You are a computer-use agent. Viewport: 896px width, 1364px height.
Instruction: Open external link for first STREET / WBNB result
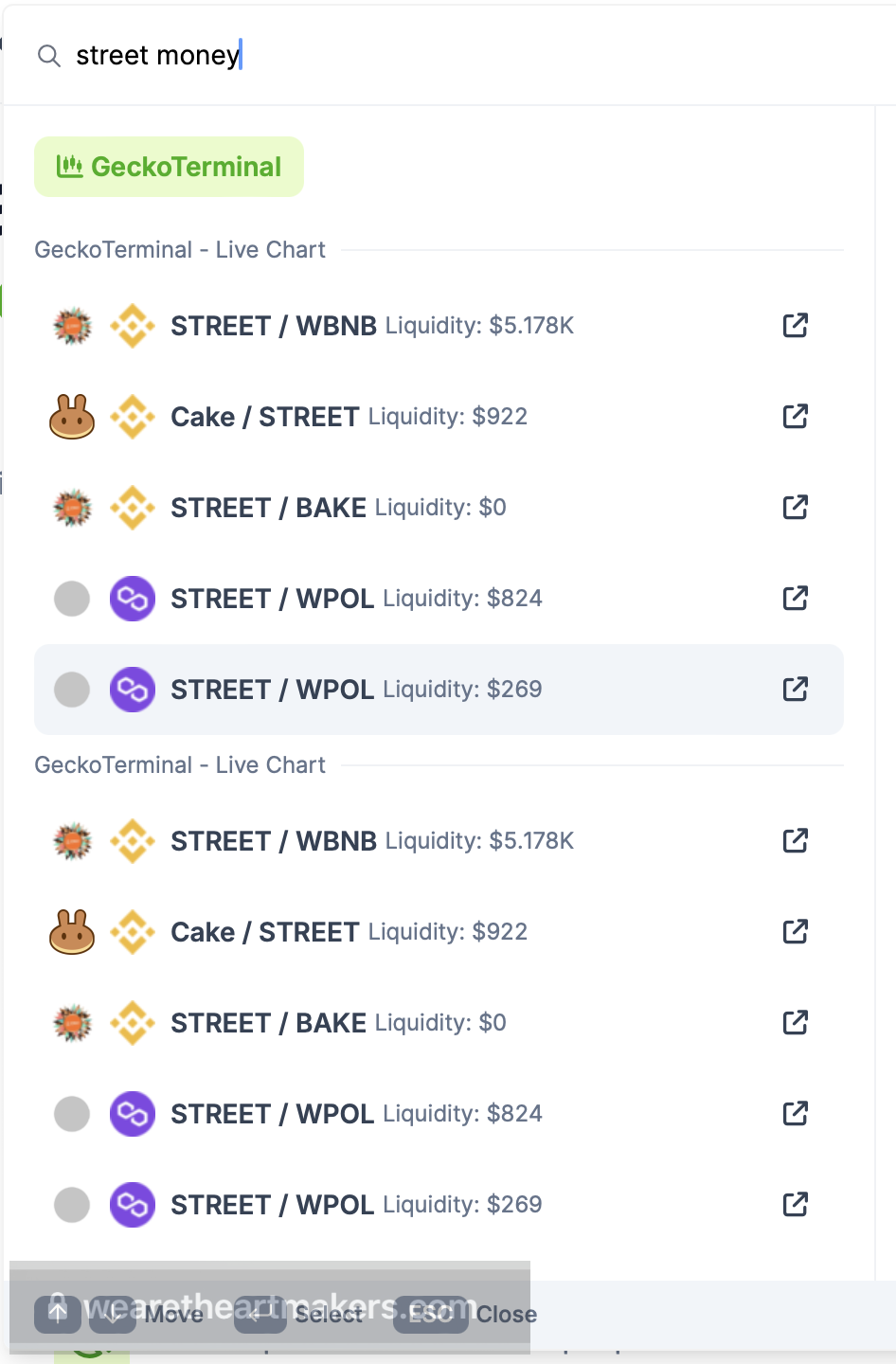[x=796, y=325]
